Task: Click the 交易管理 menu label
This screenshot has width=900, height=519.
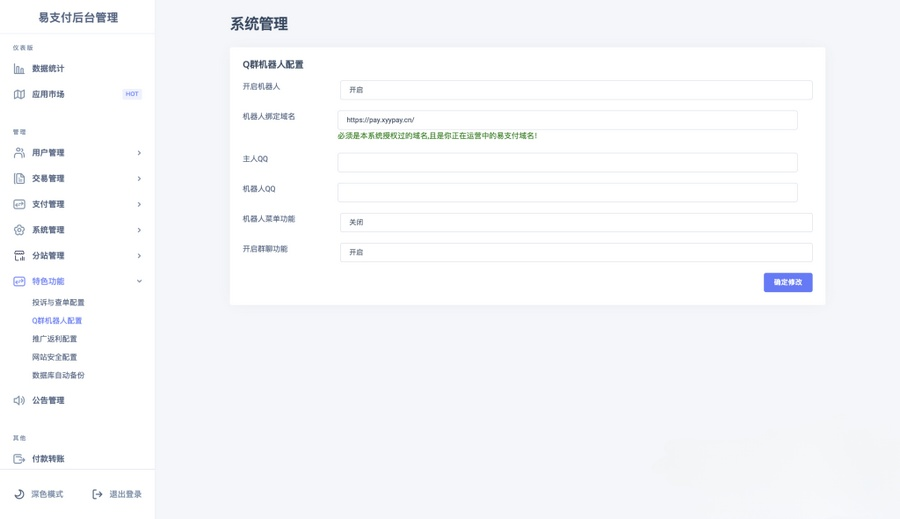Action: 48,179
